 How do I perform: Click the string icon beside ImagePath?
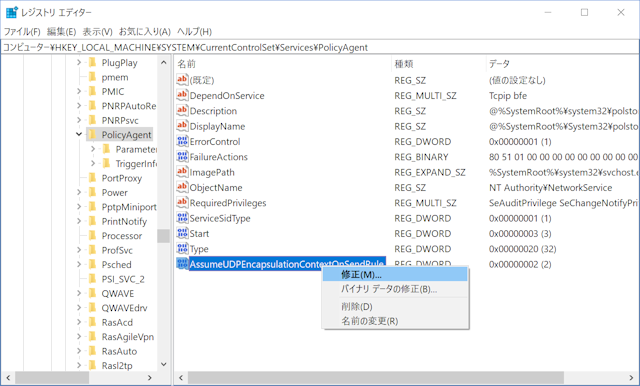(182, 172)
